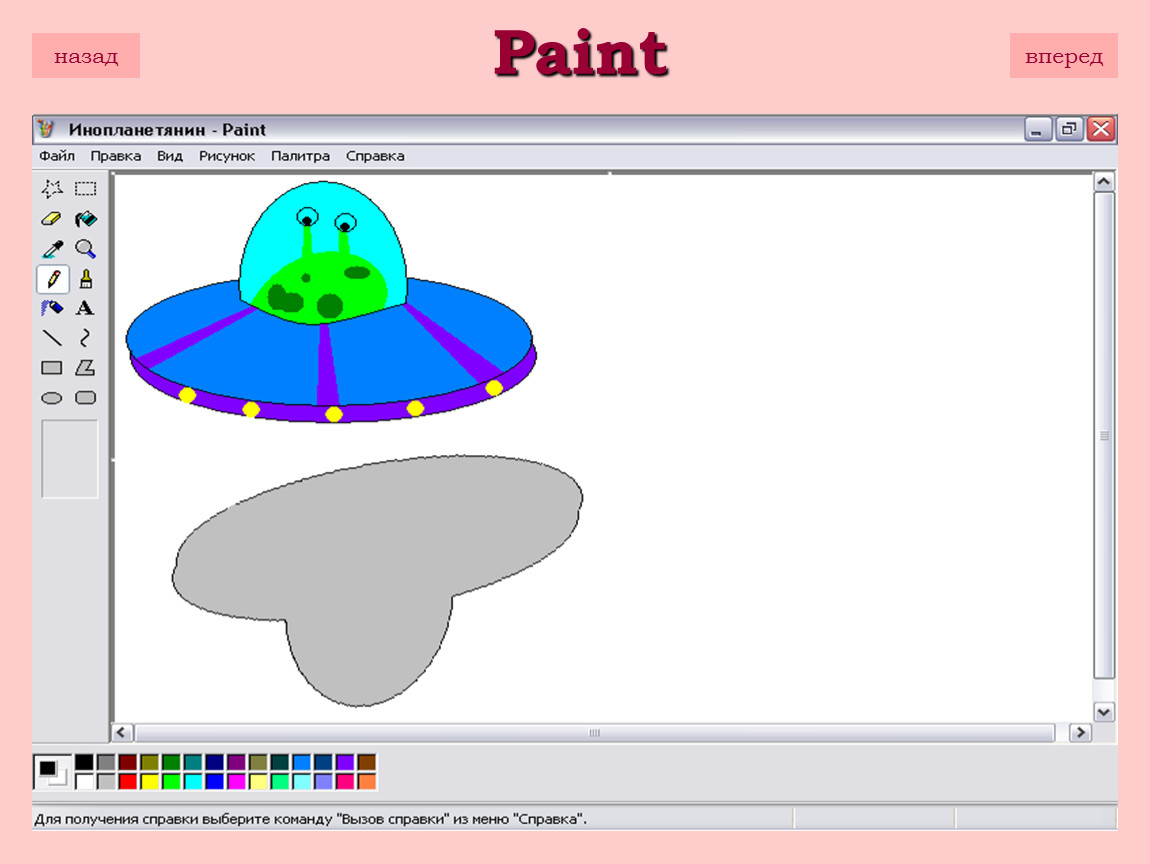Screen dimensions: 1150x864
Task: Pick the Eraser tool
Action: click(51, 219)
